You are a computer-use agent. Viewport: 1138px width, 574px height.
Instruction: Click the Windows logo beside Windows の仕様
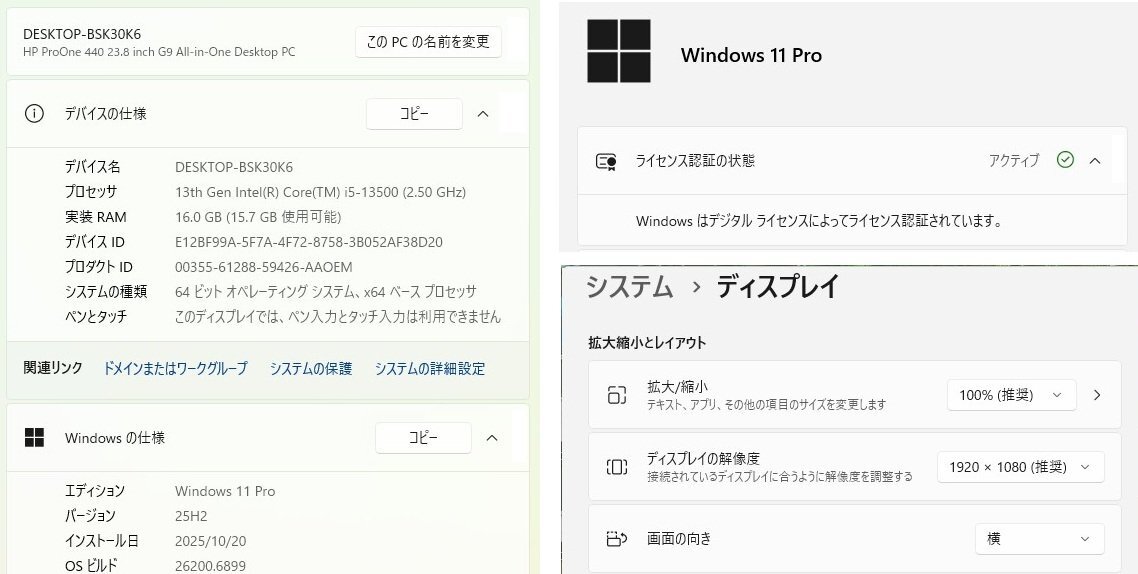[34, 438]
